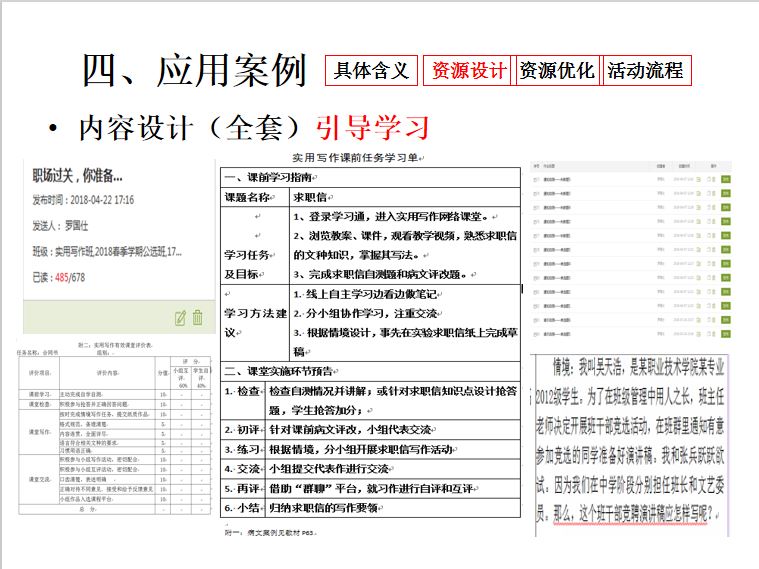Click the red 引导学习 text
This screenshot has height=569, width=759.
[x=372, y=127]
